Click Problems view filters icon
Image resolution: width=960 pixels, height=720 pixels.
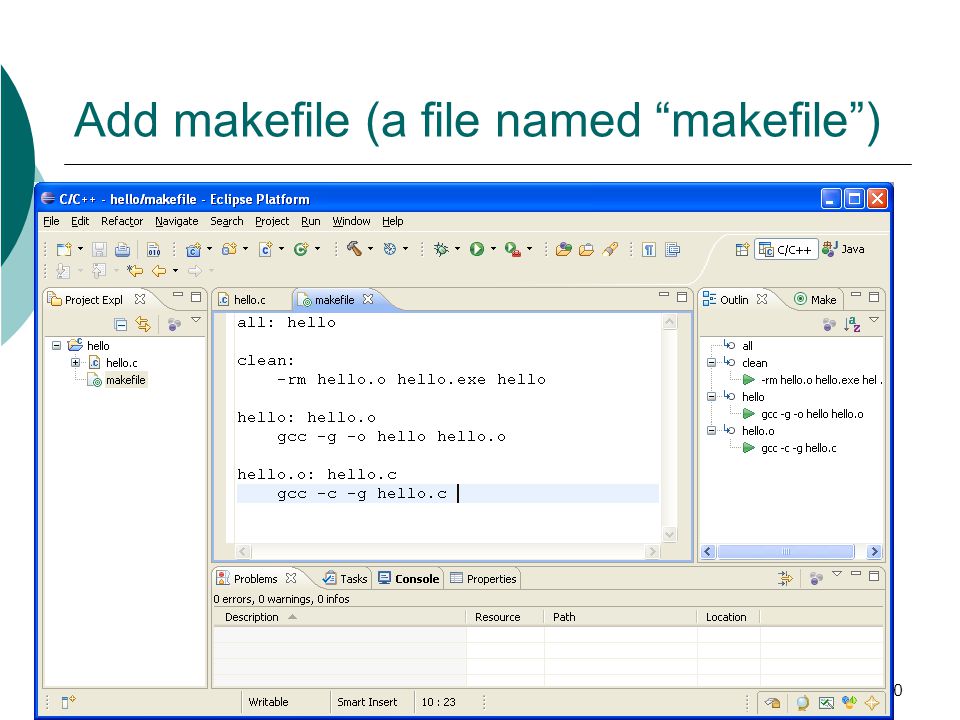click(x=816, y=578)
